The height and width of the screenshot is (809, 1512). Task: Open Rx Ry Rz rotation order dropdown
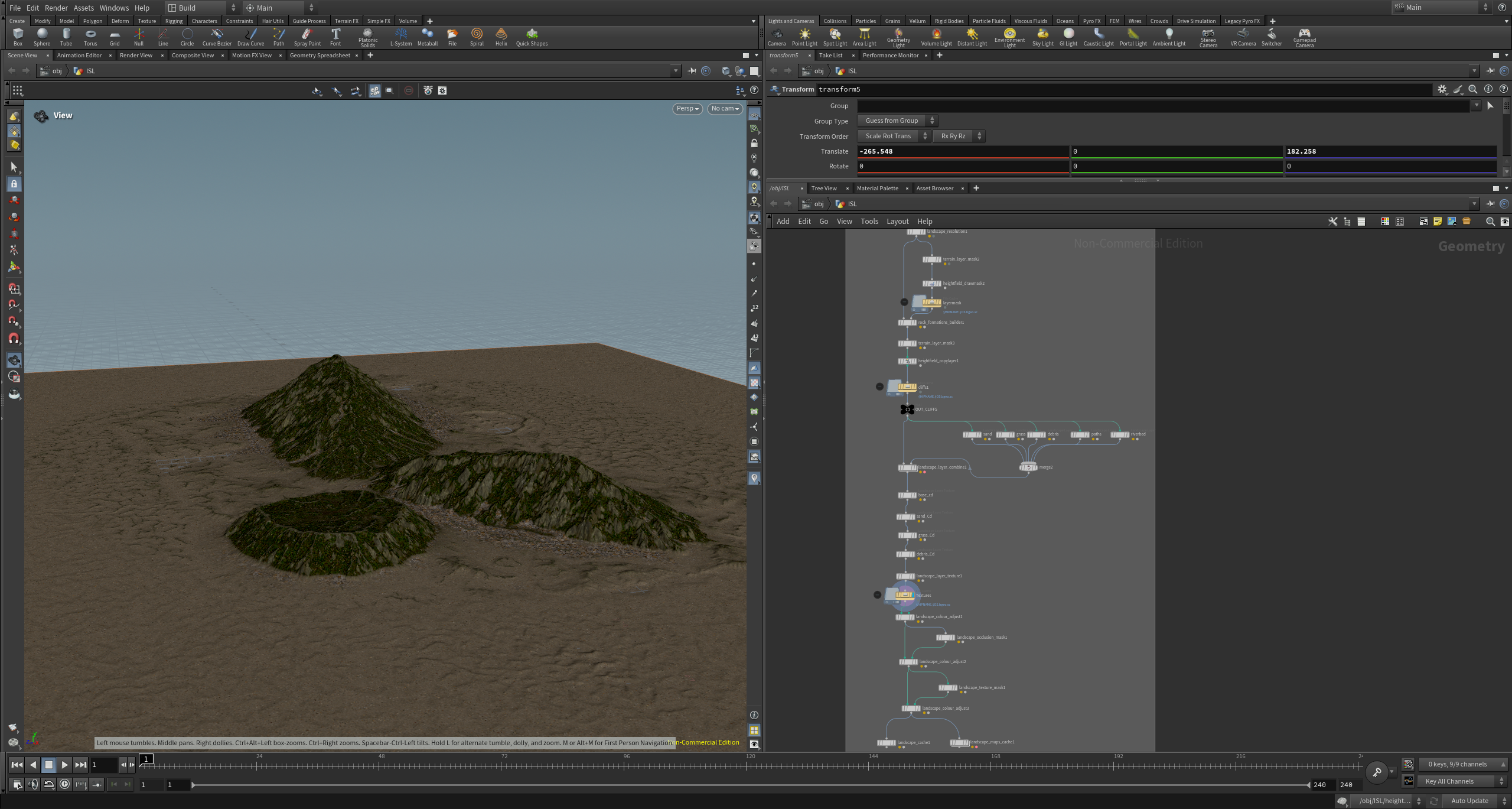coord(959,136)
